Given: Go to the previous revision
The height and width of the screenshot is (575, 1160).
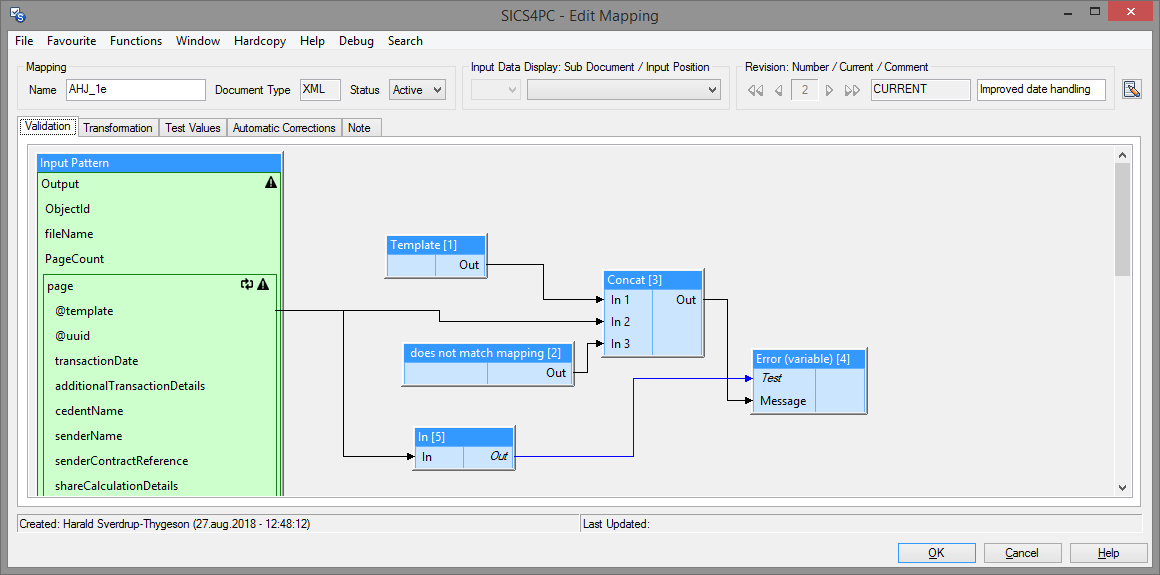Looking at the screenshot, I should 778,90.
